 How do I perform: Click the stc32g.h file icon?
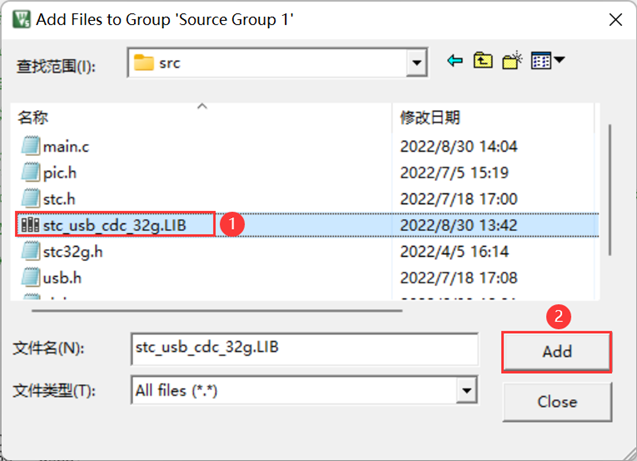click(x=30, y=251)
